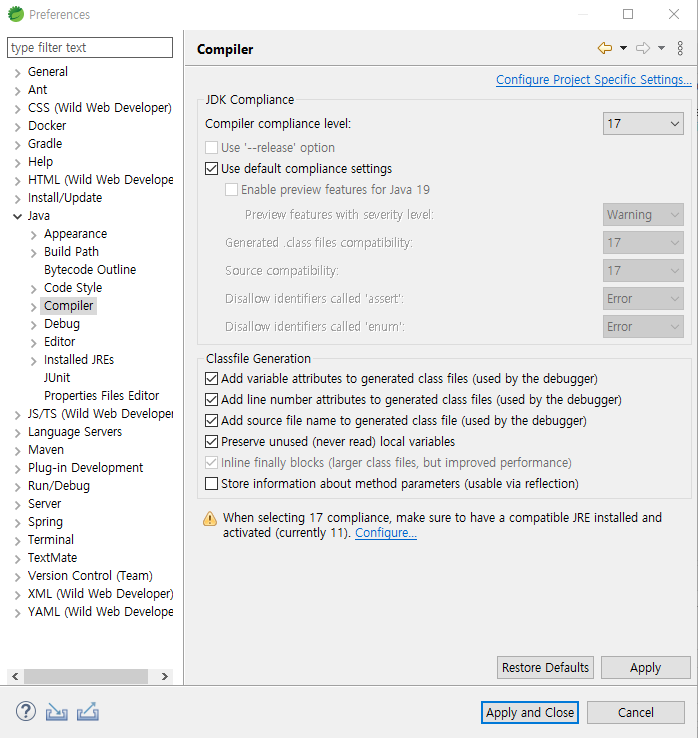Expand the Maven tree node
Image resolution: width=698 pixels, height=738 pixels.
[x=17, y=451]
